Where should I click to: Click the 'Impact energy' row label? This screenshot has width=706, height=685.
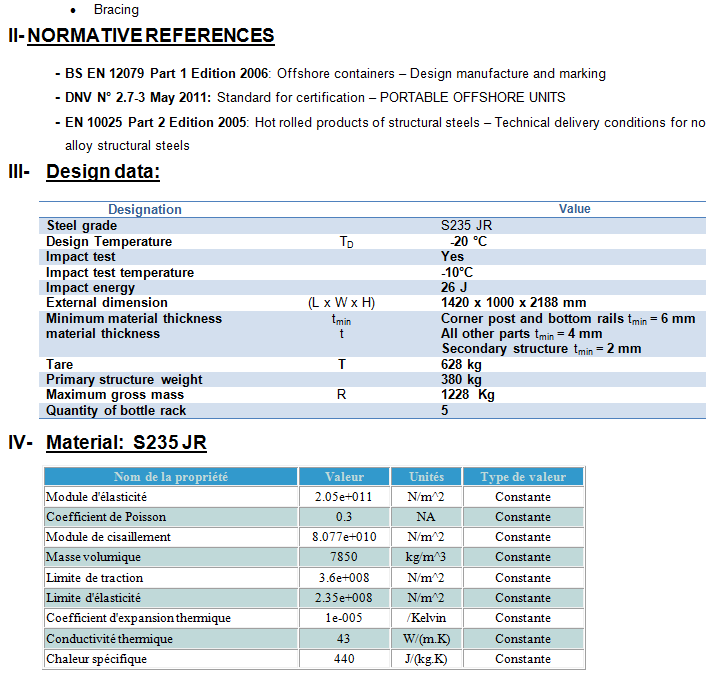click(91, 287)
